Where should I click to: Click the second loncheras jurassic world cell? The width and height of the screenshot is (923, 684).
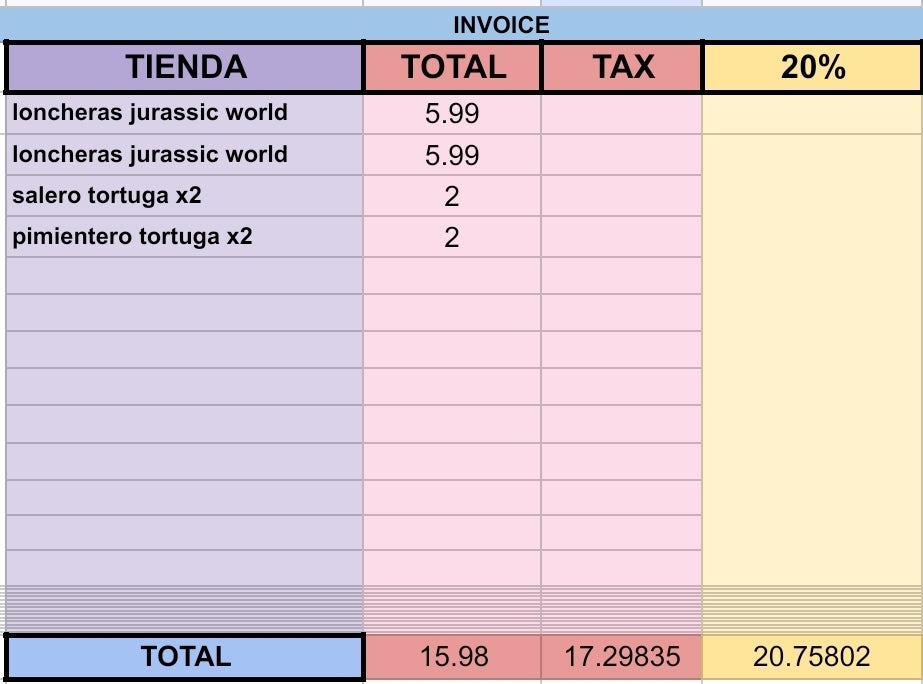pos(185,155)
